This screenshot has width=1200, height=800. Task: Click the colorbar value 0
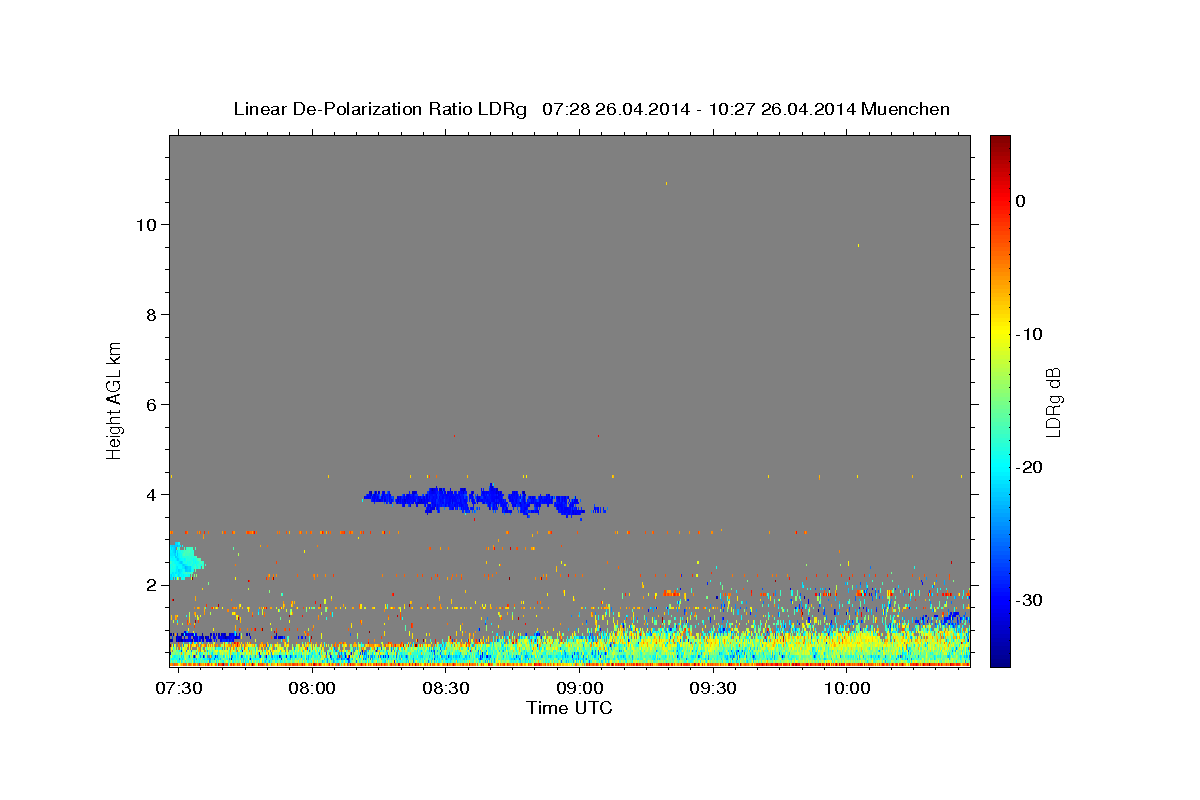1020,201
